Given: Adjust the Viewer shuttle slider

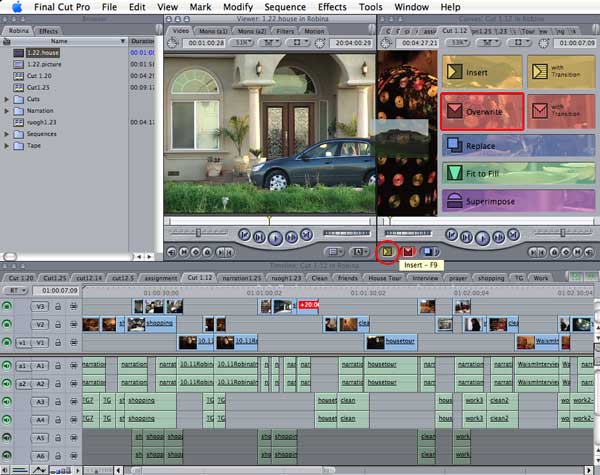Looking at the screenshot, I should (x=198, y=232).
